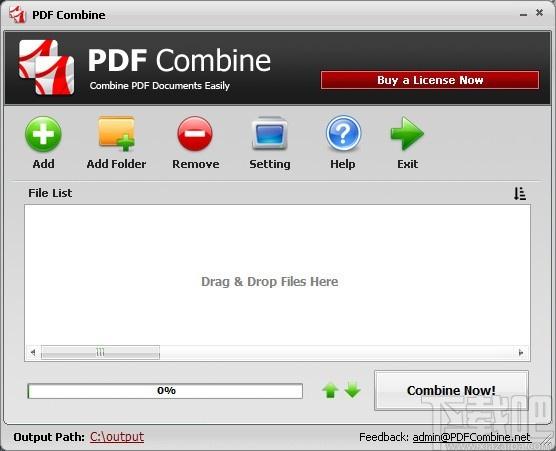Click the red Remove icon
Viewport: 556px width, 451px height.
(195, 134)
